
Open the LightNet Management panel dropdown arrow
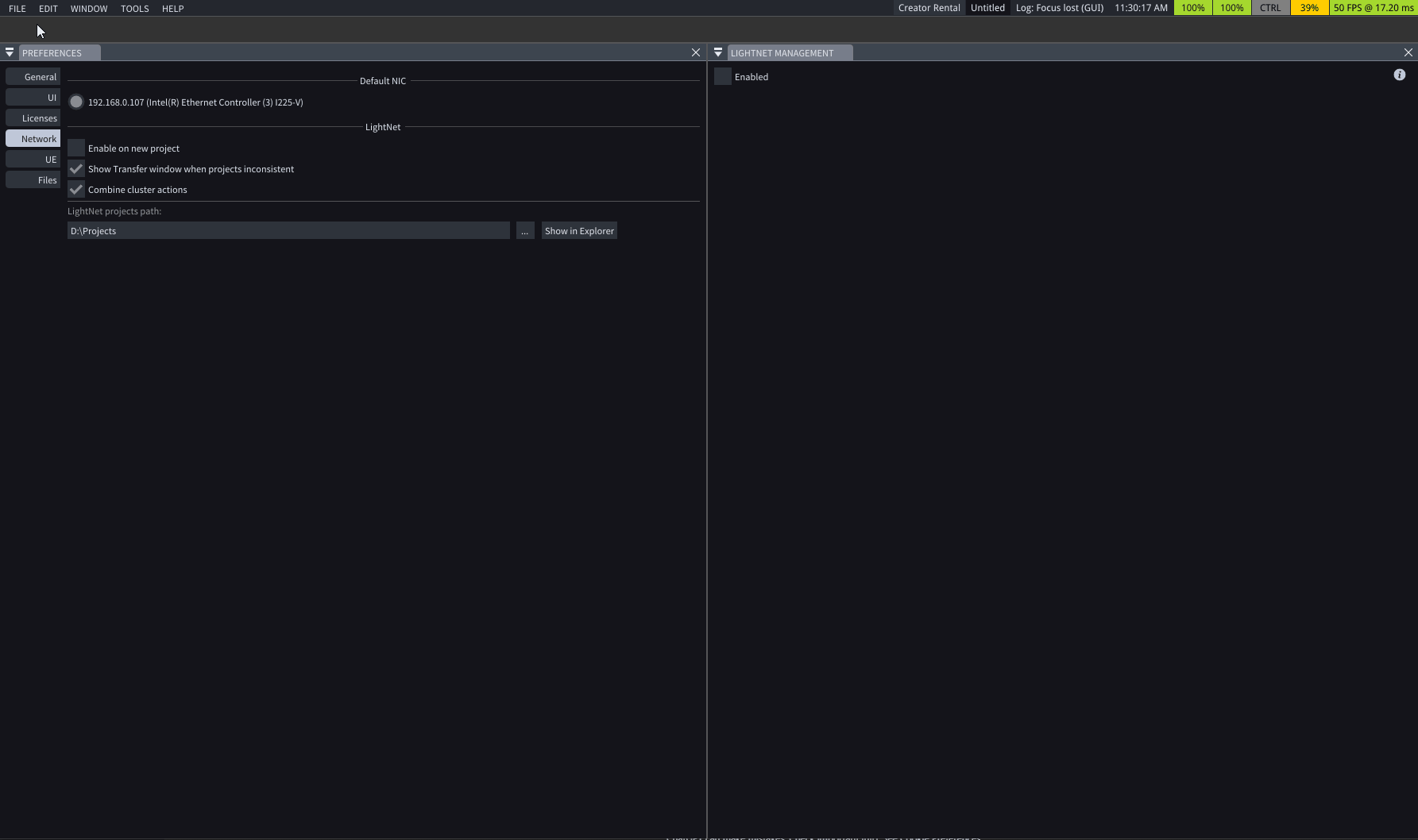[x=718, y=52]
